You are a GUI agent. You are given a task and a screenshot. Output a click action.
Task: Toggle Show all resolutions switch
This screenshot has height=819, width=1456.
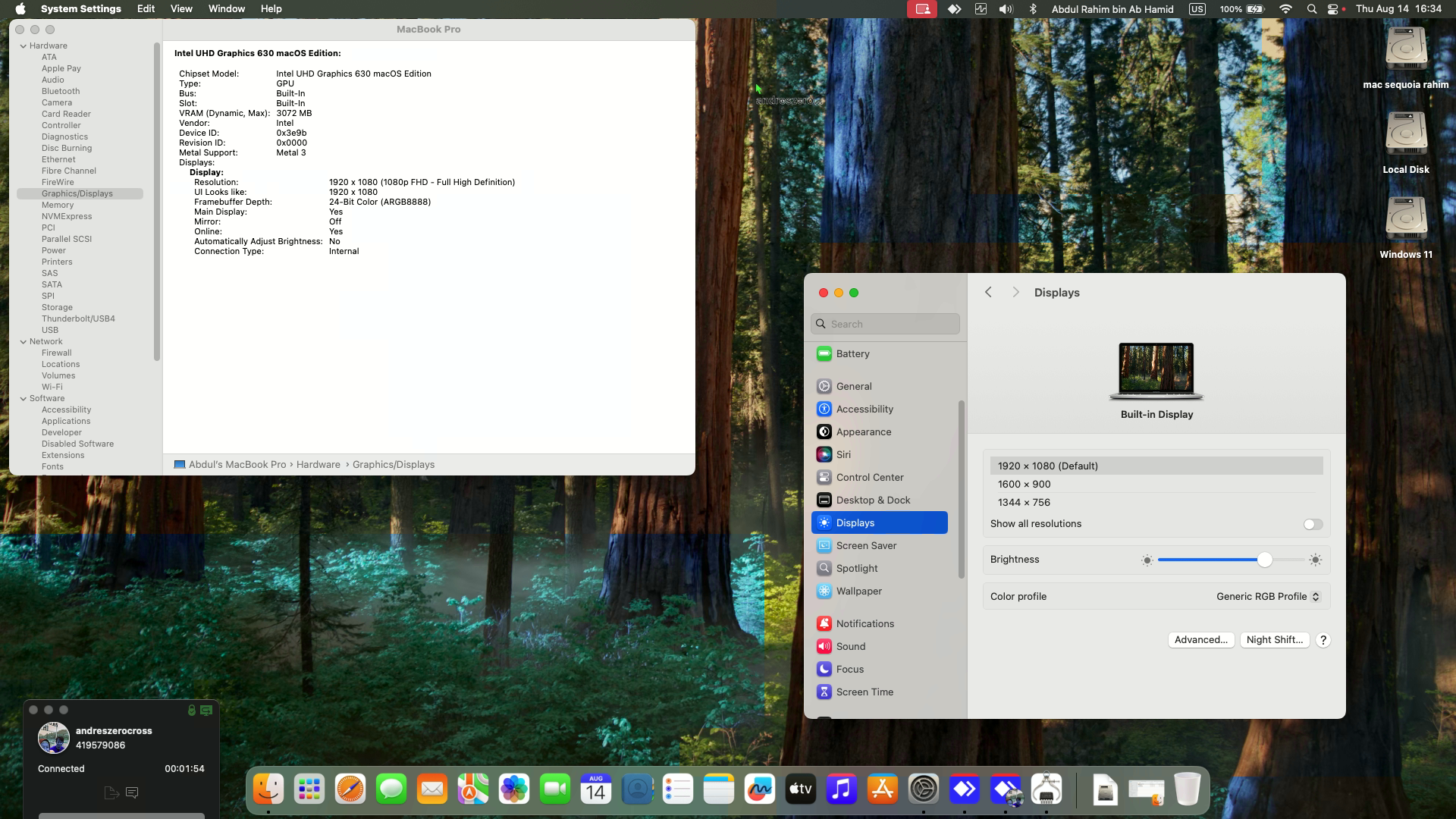click(1313, 525)
